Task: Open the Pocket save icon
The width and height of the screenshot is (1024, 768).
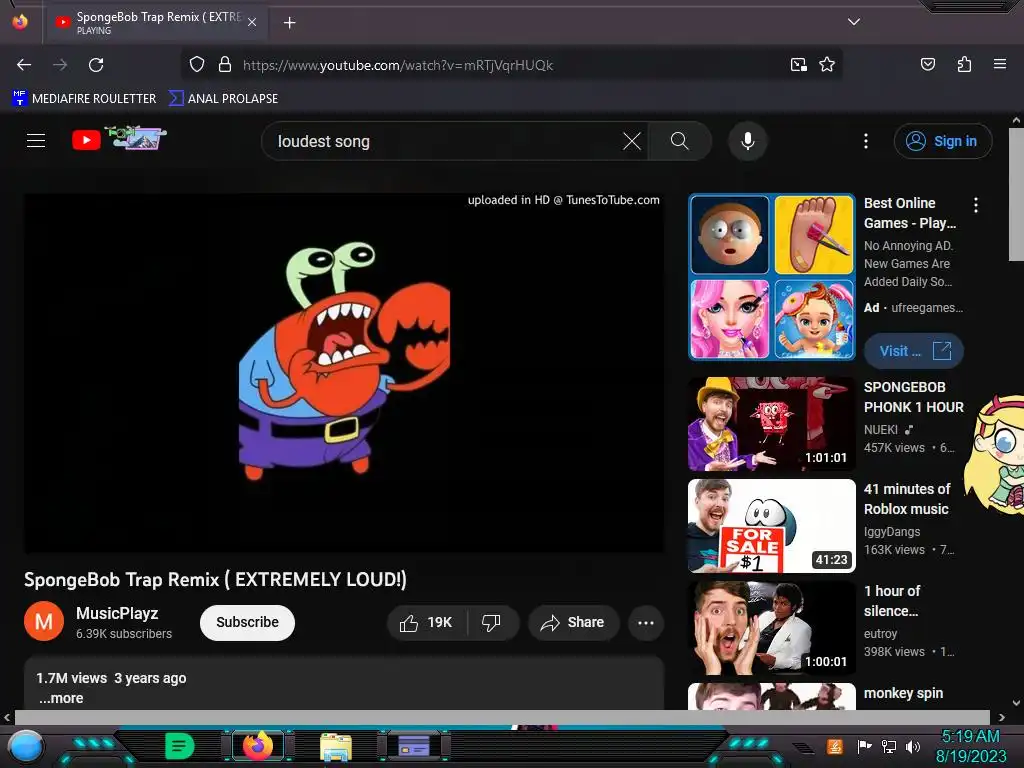Action: 927,64
